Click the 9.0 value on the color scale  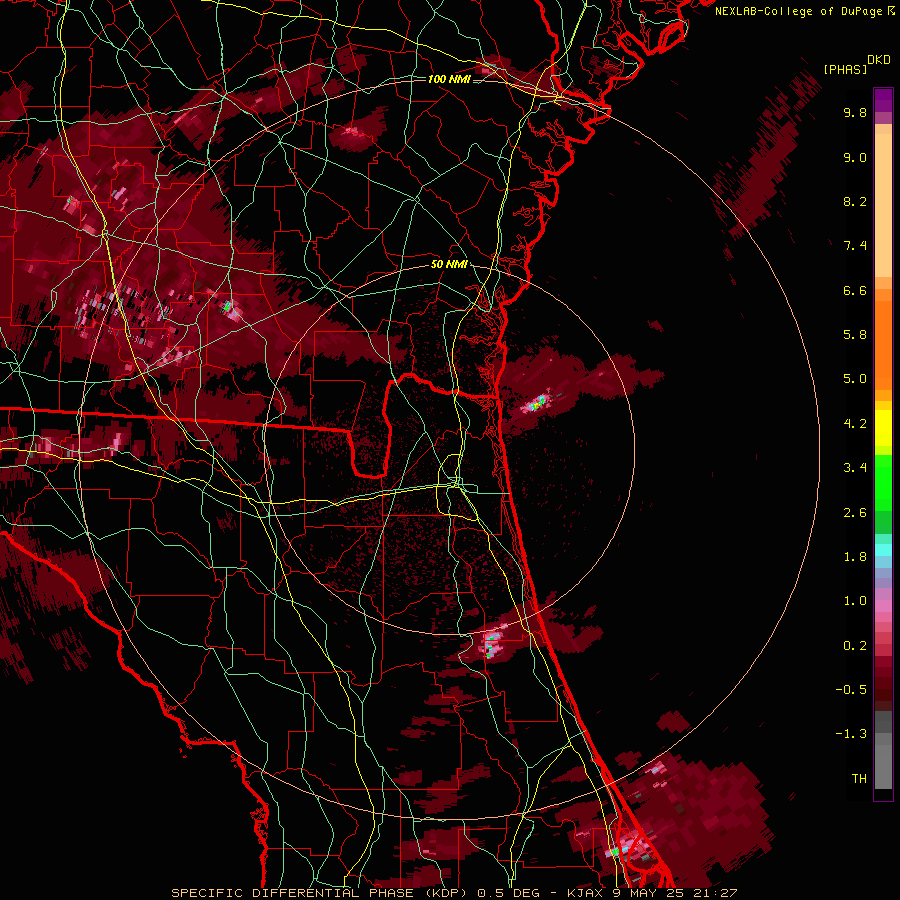855,157
